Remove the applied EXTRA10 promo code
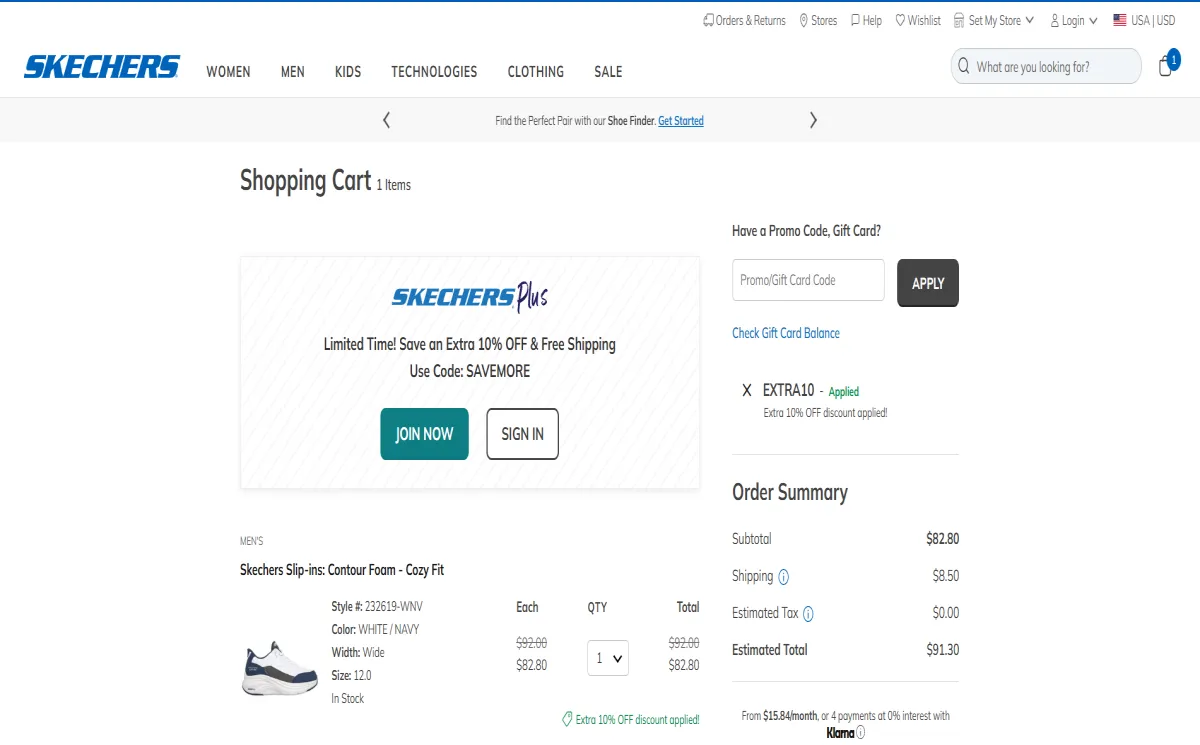1200x745 pixels. pos(746,391)
